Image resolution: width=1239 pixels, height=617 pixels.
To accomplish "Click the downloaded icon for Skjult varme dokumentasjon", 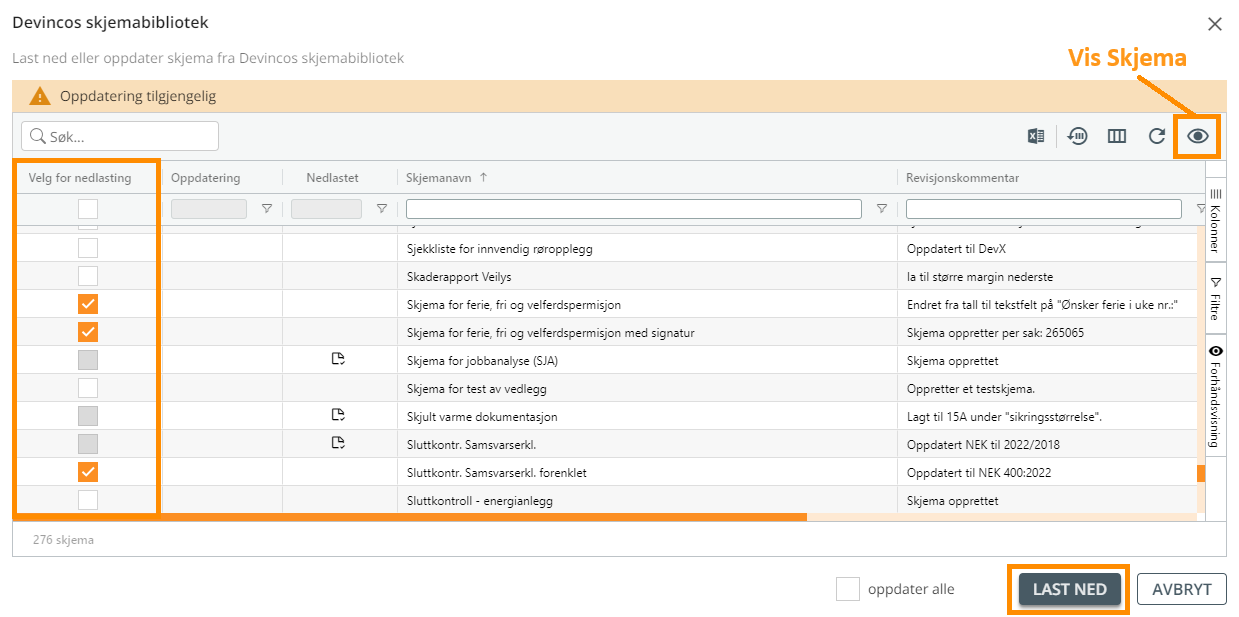I will [x=338, y=415].
